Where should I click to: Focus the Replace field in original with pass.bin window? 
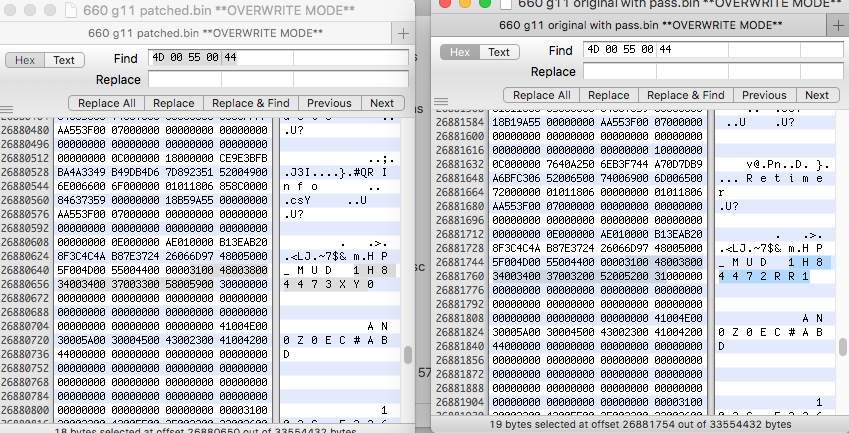point(714,71)
